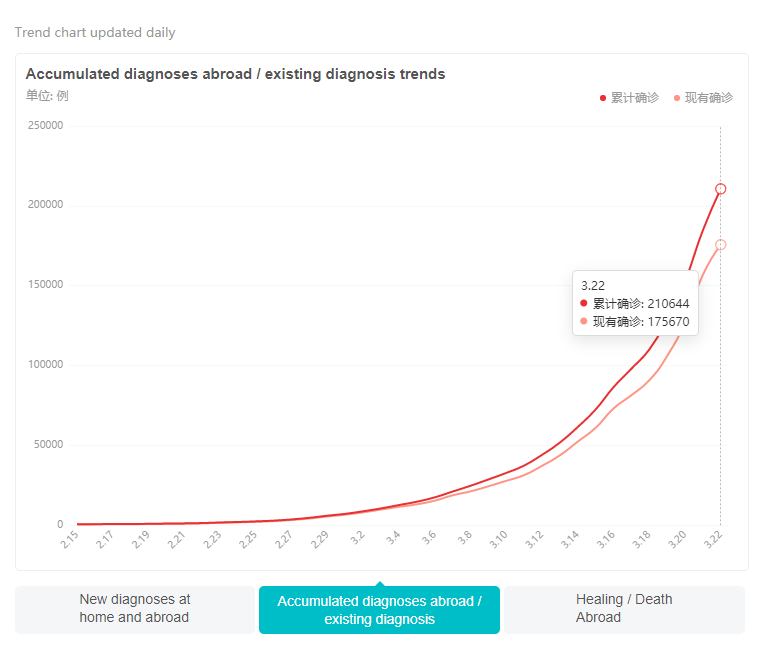Click the red hollow marker at line peak

pos(720,189)
